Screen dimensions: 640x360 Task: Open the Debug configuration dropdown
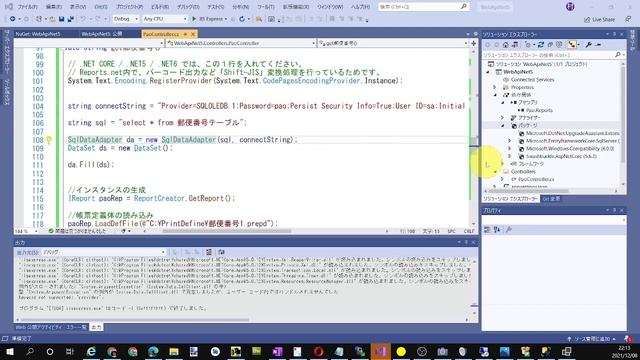click(126, 19)
